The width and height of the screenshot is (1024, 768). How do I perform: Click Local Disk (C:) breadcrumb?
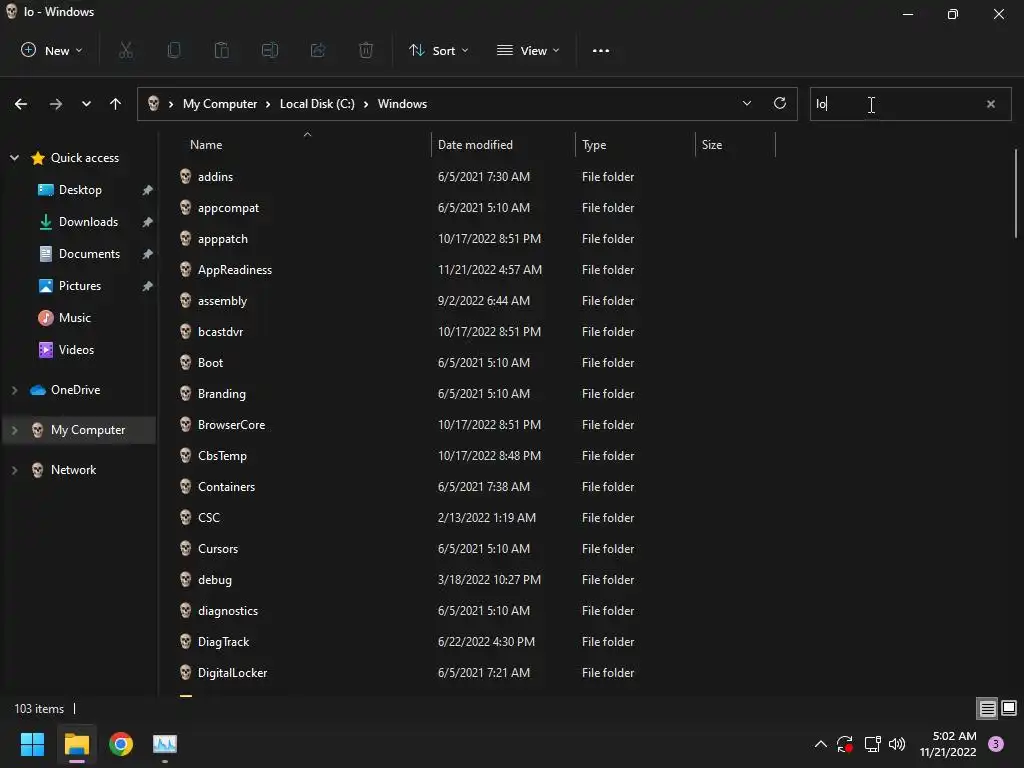[x=317, y=104]
